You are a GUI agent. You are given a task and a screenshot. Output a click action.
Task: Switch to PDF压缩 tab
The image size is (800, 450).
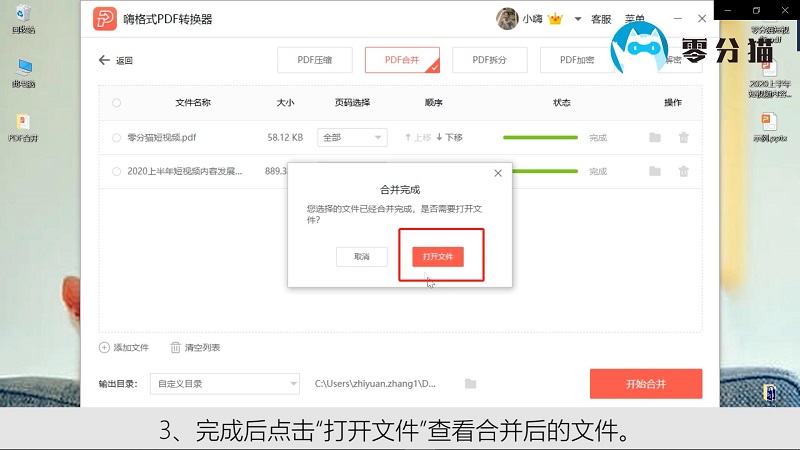click(x=315, y=60)
